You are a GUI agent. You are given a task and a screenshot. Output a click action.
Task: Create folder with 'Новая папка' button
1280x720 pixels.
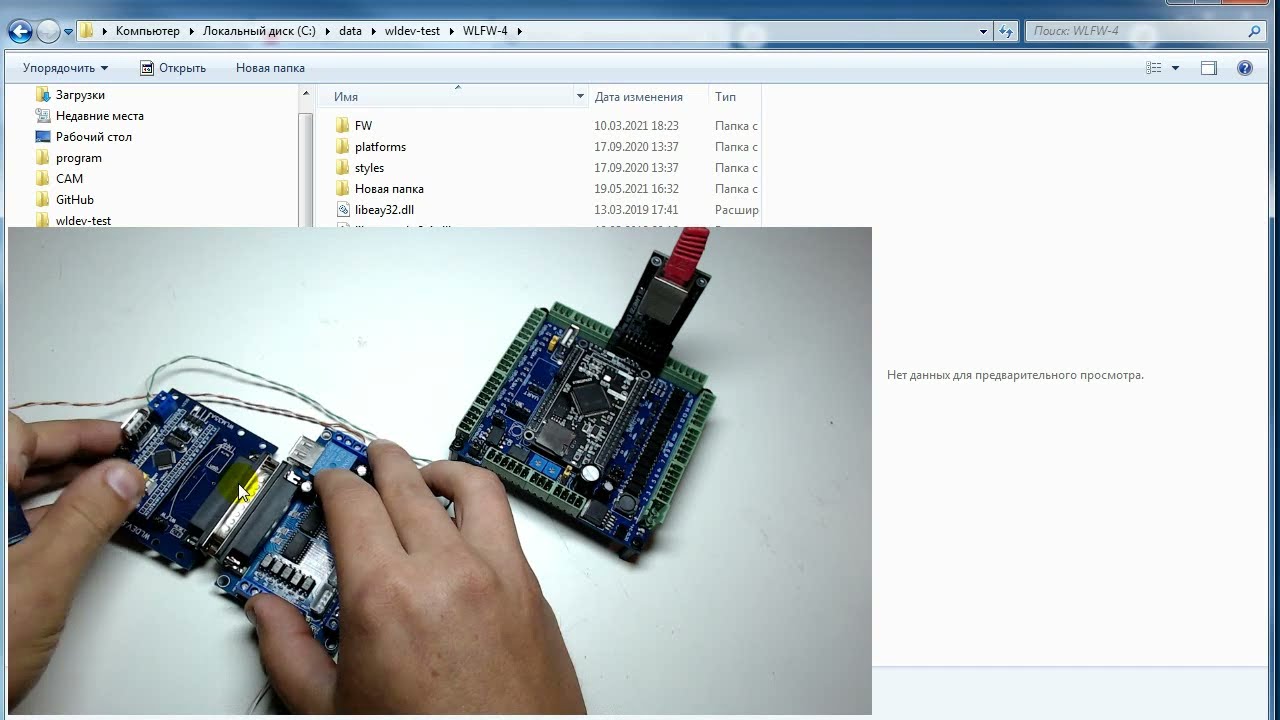[270, 68]
